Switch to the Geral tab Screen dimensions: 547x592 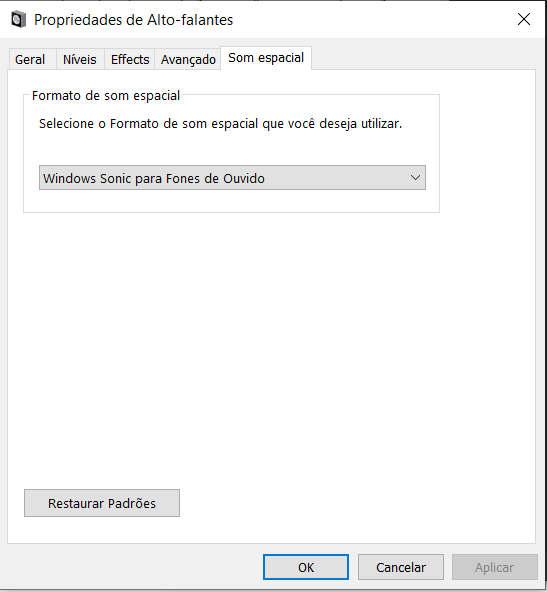[30, 59]
